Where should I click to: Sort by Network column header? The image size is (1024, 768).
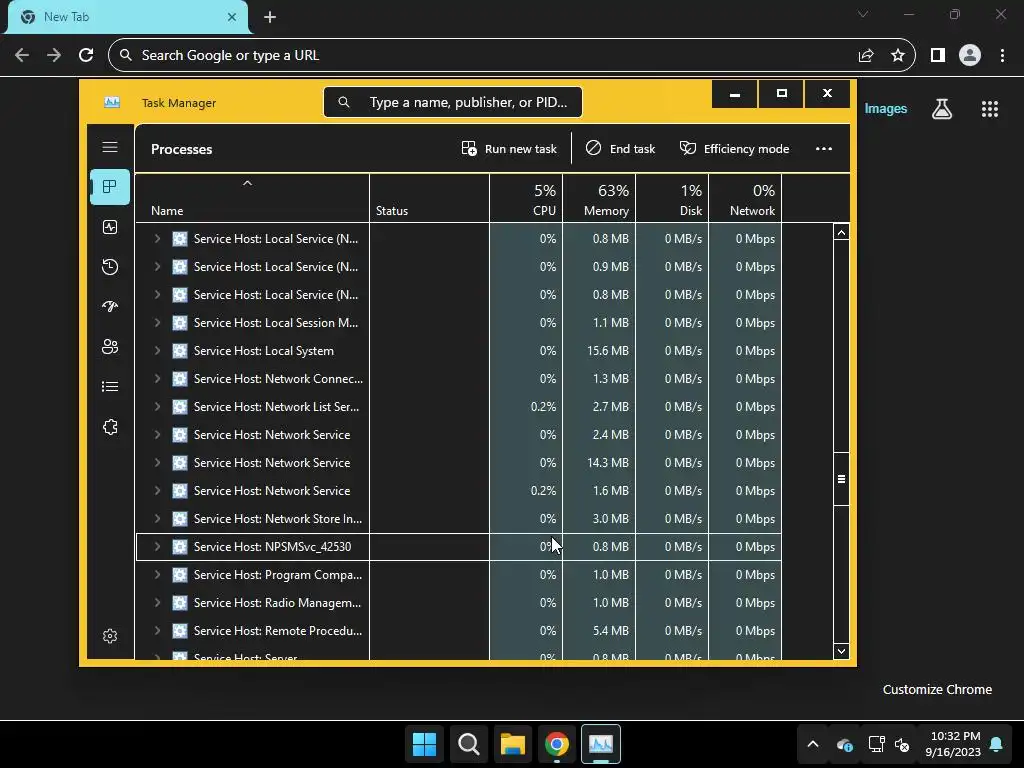click(745, 199)
